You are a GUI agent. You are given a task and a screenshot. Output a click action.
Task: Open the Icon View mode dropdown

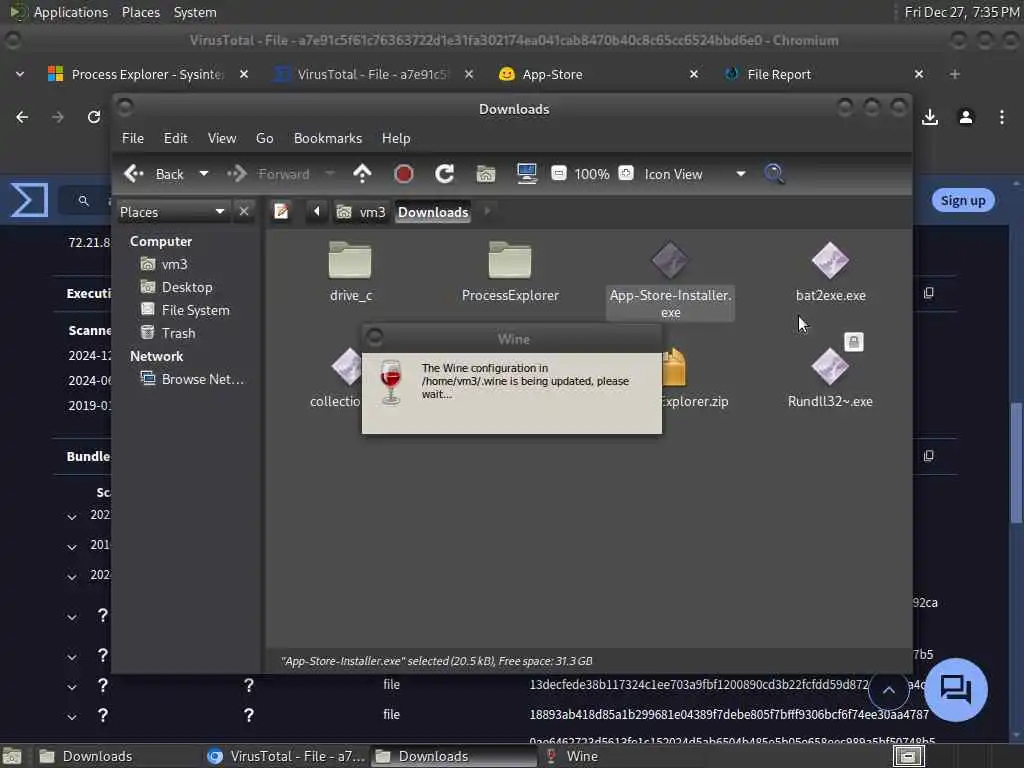point(696,174)
